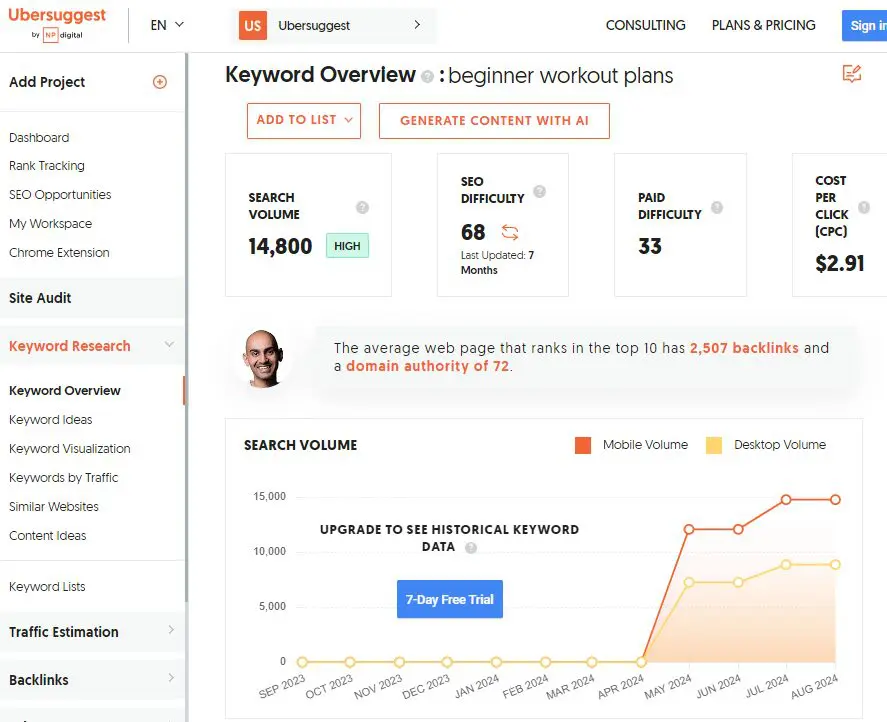Open Similar Websites in the sidebar
The image size is (887, 722).
54,506
